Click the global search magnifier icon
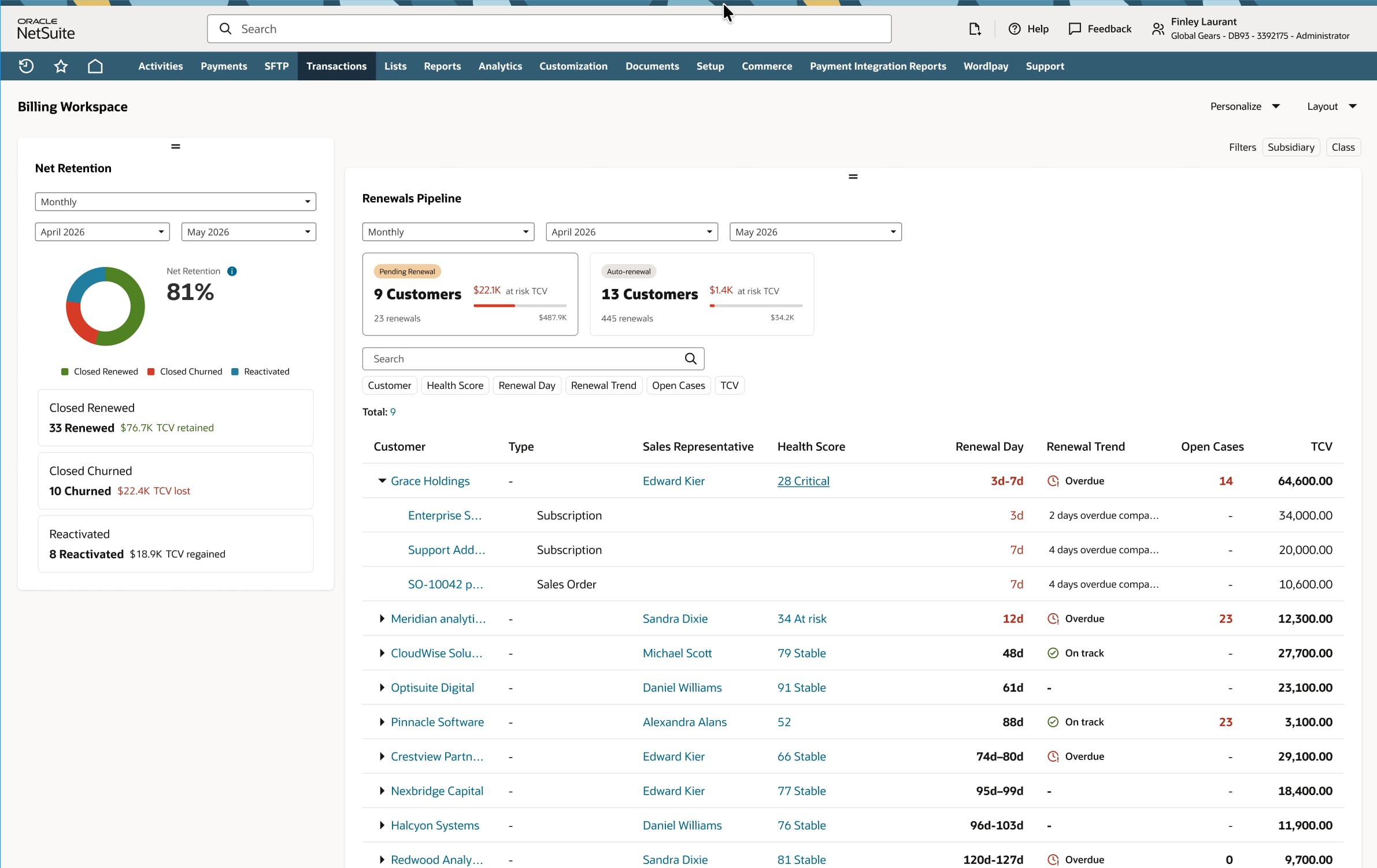1377x868 pixels. pos(225,29)
